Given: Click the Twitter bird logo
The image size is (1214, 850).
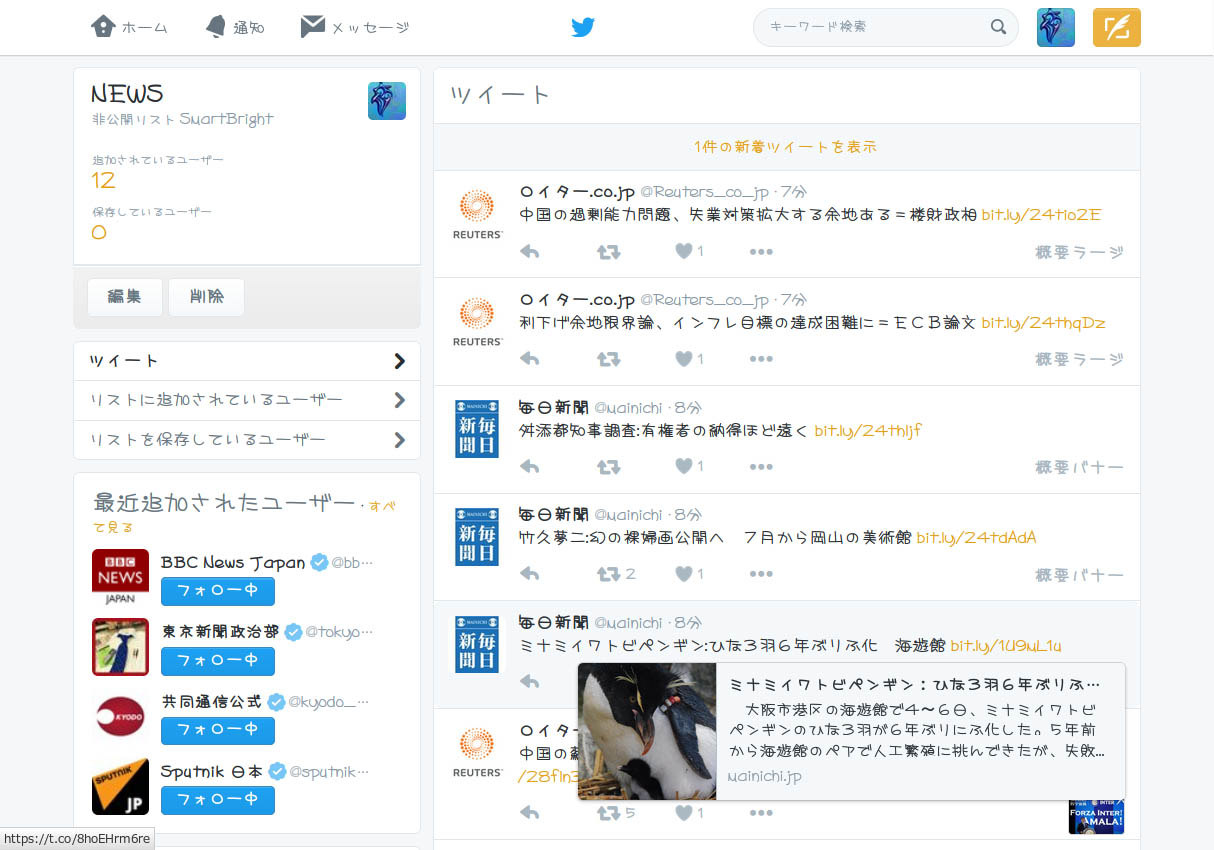Looking at the screenshot, I should click(583, 27).
